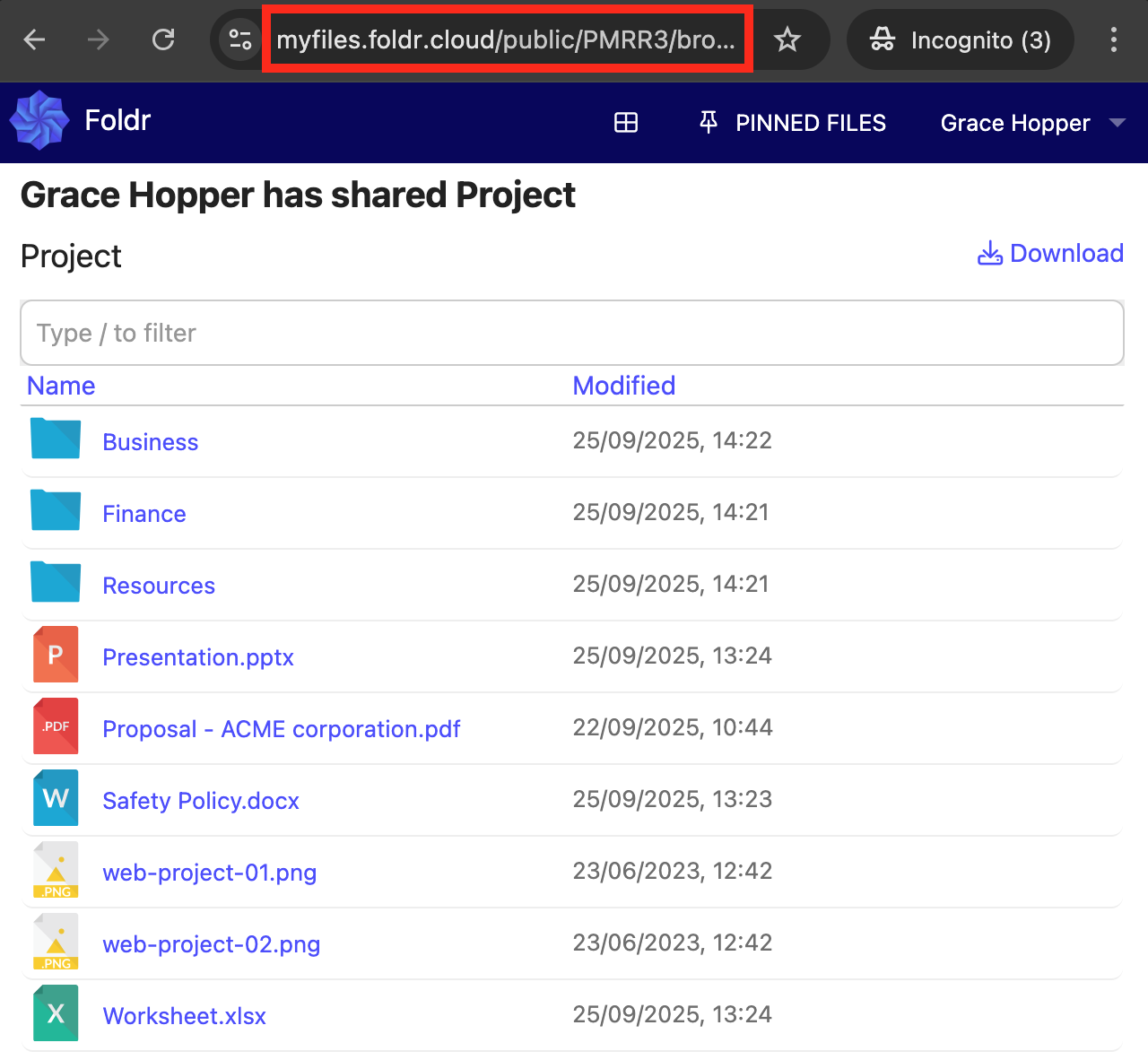
Task: Reload the page in the browser
Action: tap(163, 39)
